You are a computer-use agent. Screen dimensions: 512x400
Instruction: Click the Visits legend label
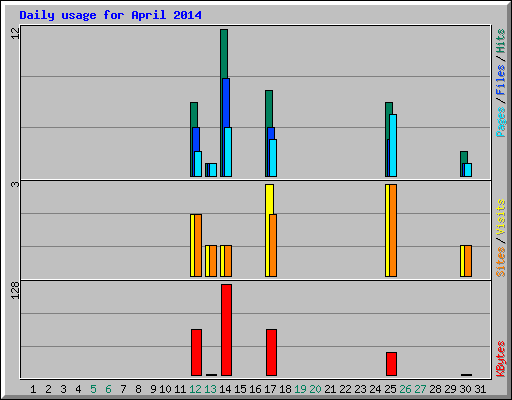(501, 217)
